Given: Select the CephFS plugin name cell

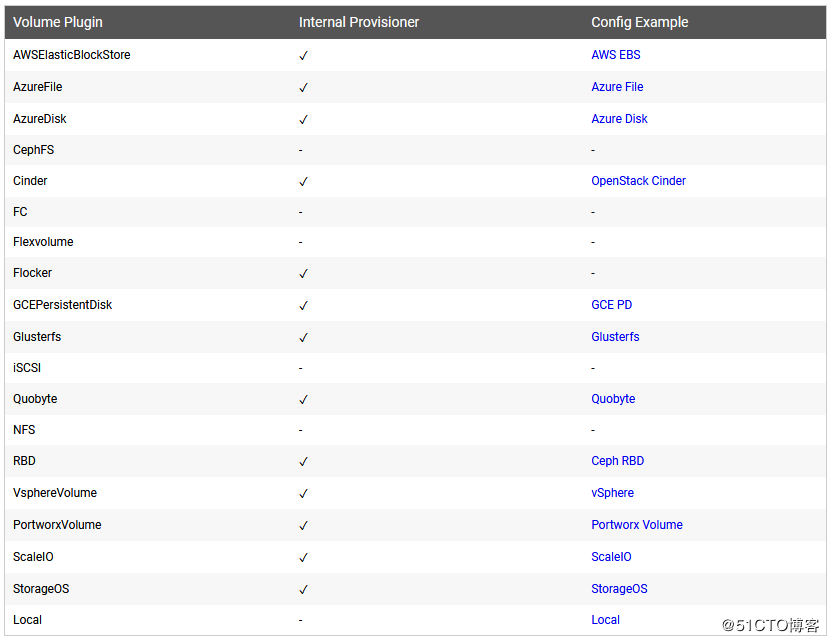Looking at the screenshot, I should (35, 150).
